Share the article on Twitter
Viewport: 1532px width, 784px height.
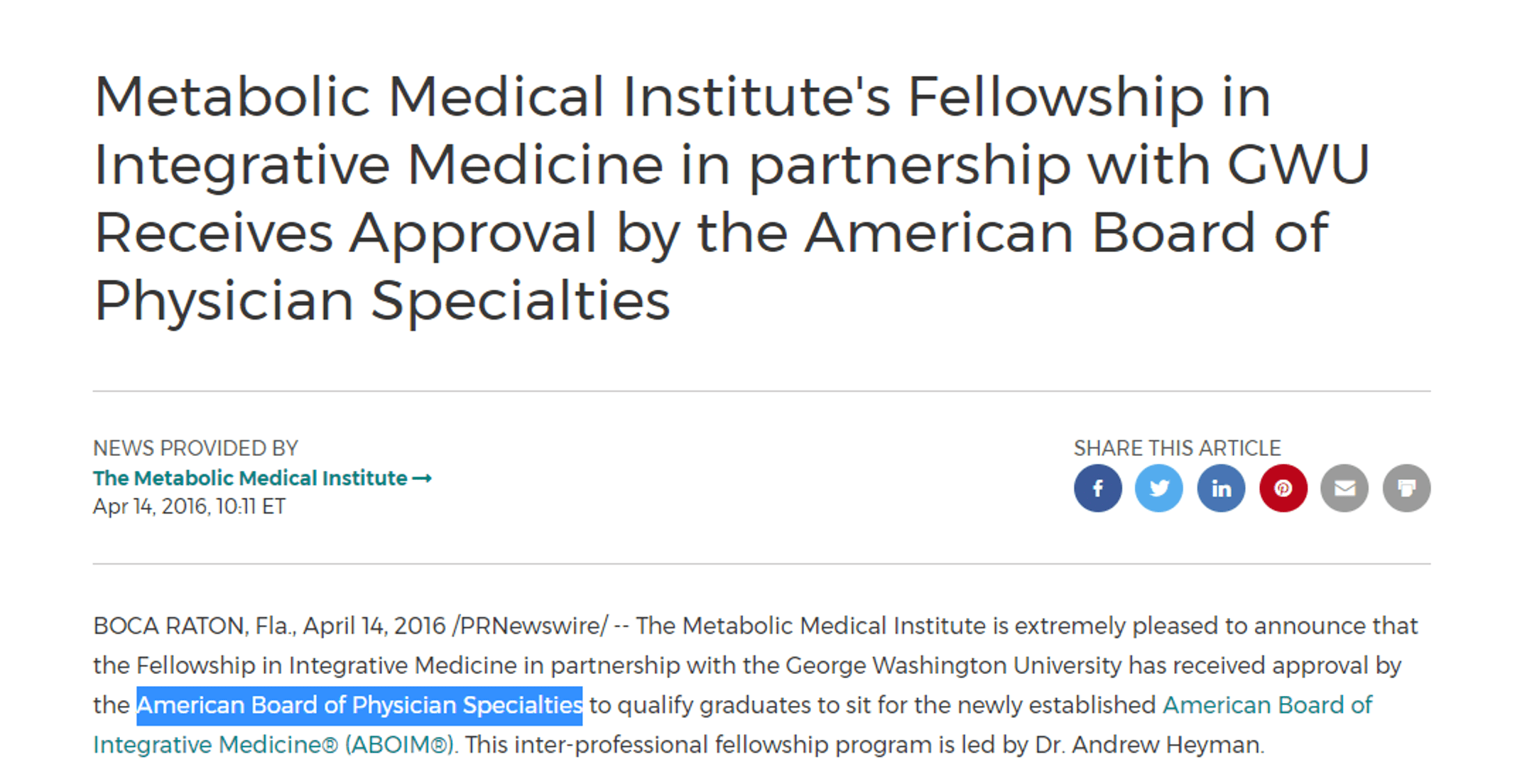pyautogui.click(x=1159, y=489)
